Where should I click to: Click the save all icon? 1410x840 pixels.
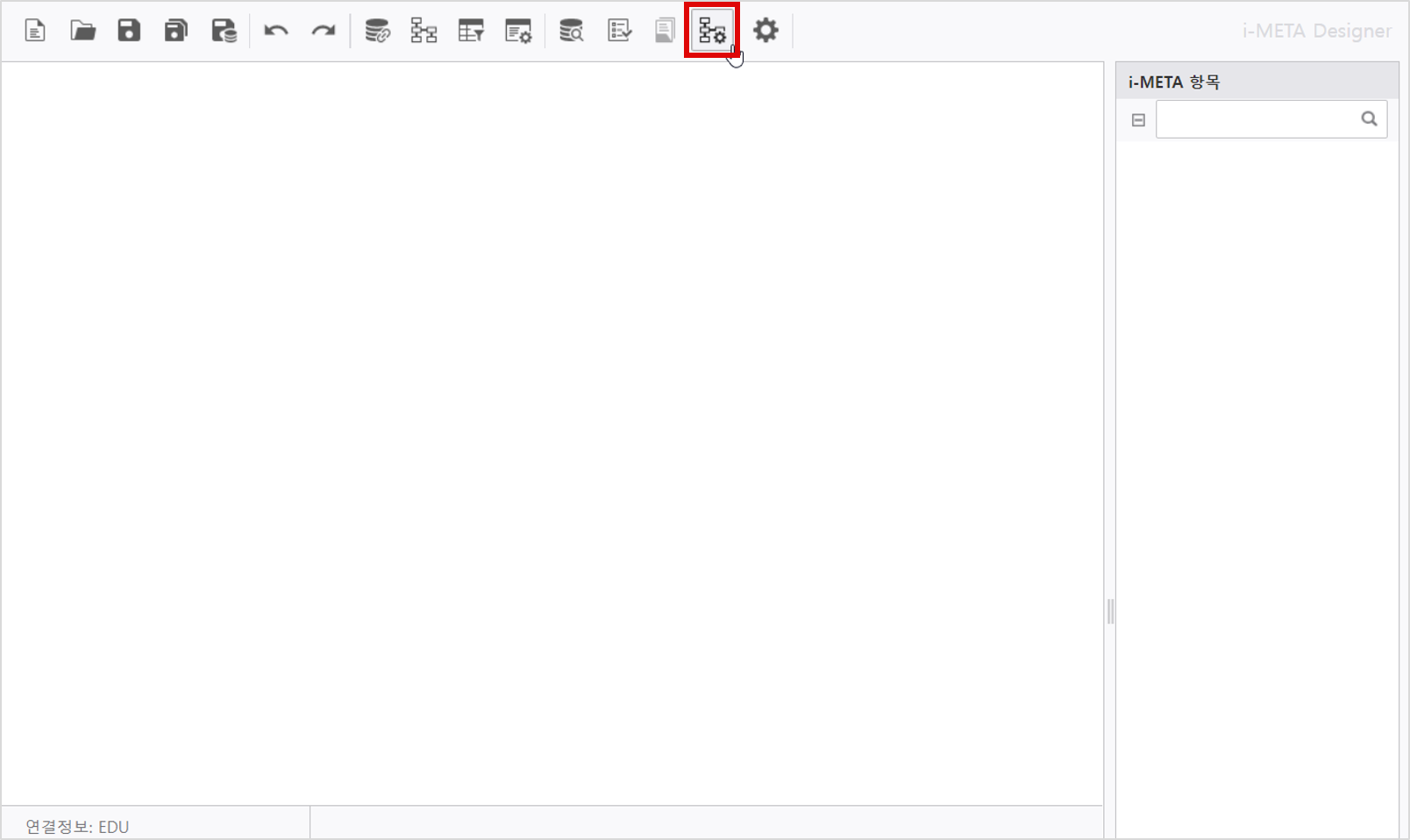click(176, 31)
